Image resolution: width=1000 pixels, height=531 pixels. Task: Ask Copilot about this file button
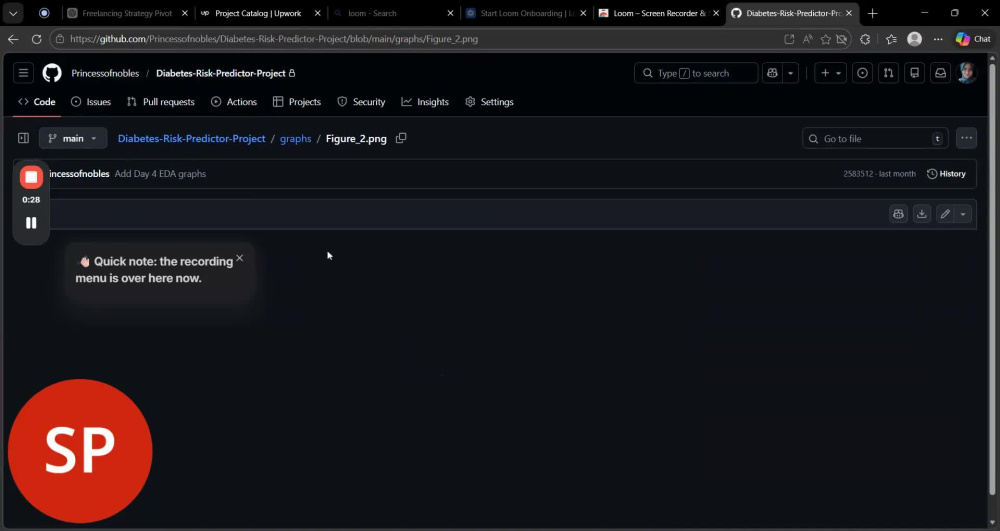click(899, 214)
